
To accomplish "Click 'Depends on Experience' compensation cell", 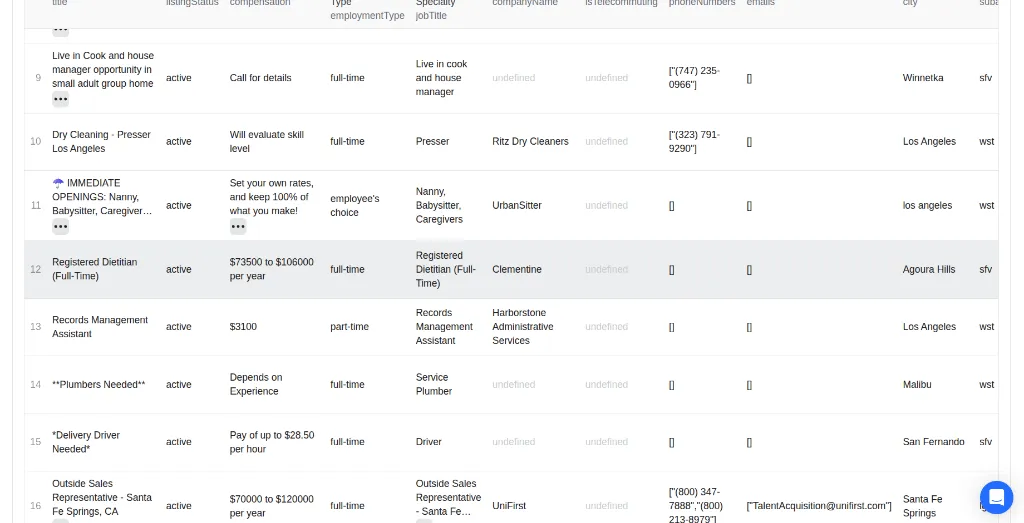I will tap(256, 385).
